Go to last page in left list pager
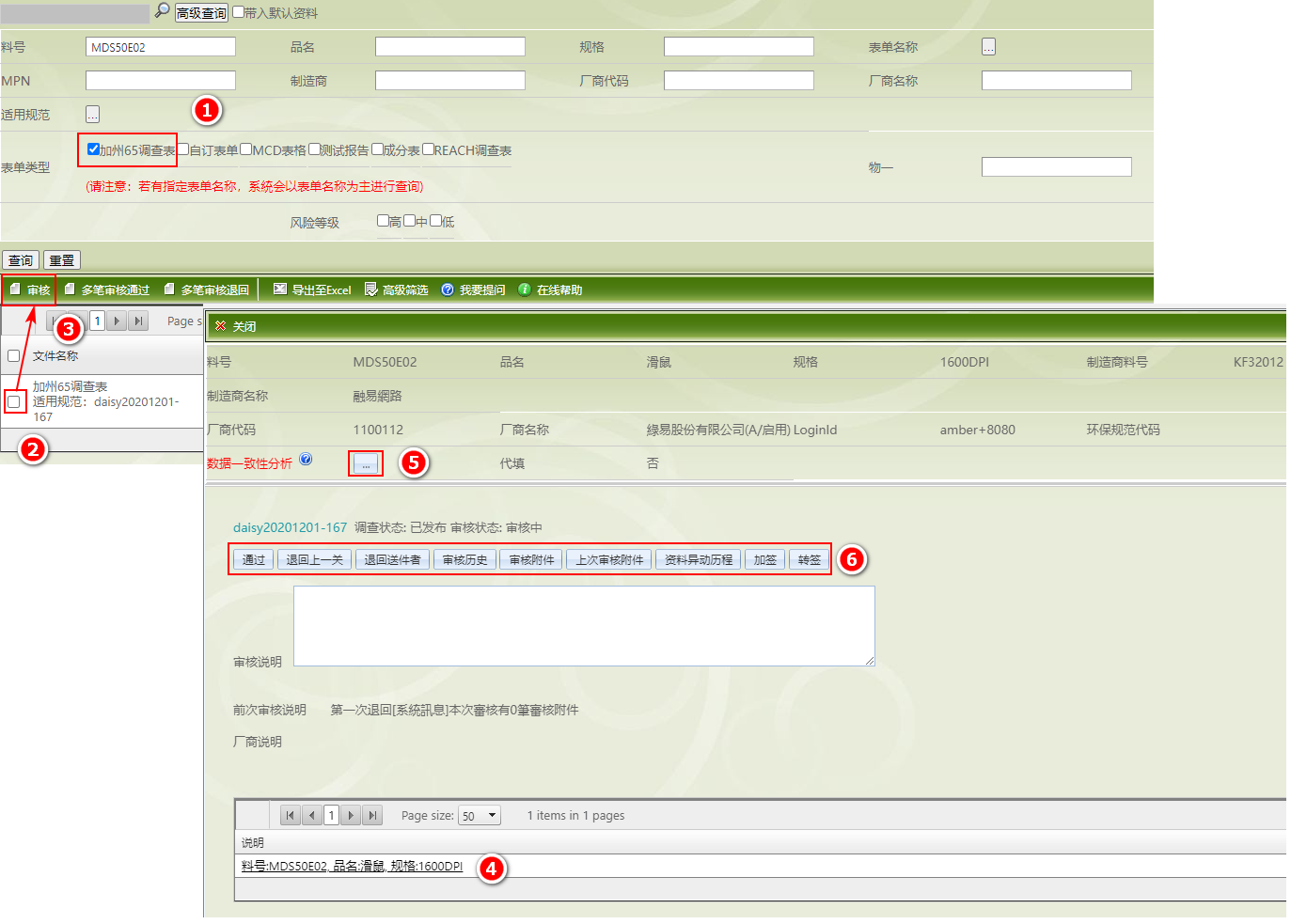1291x924 pixels. [138, 321]
